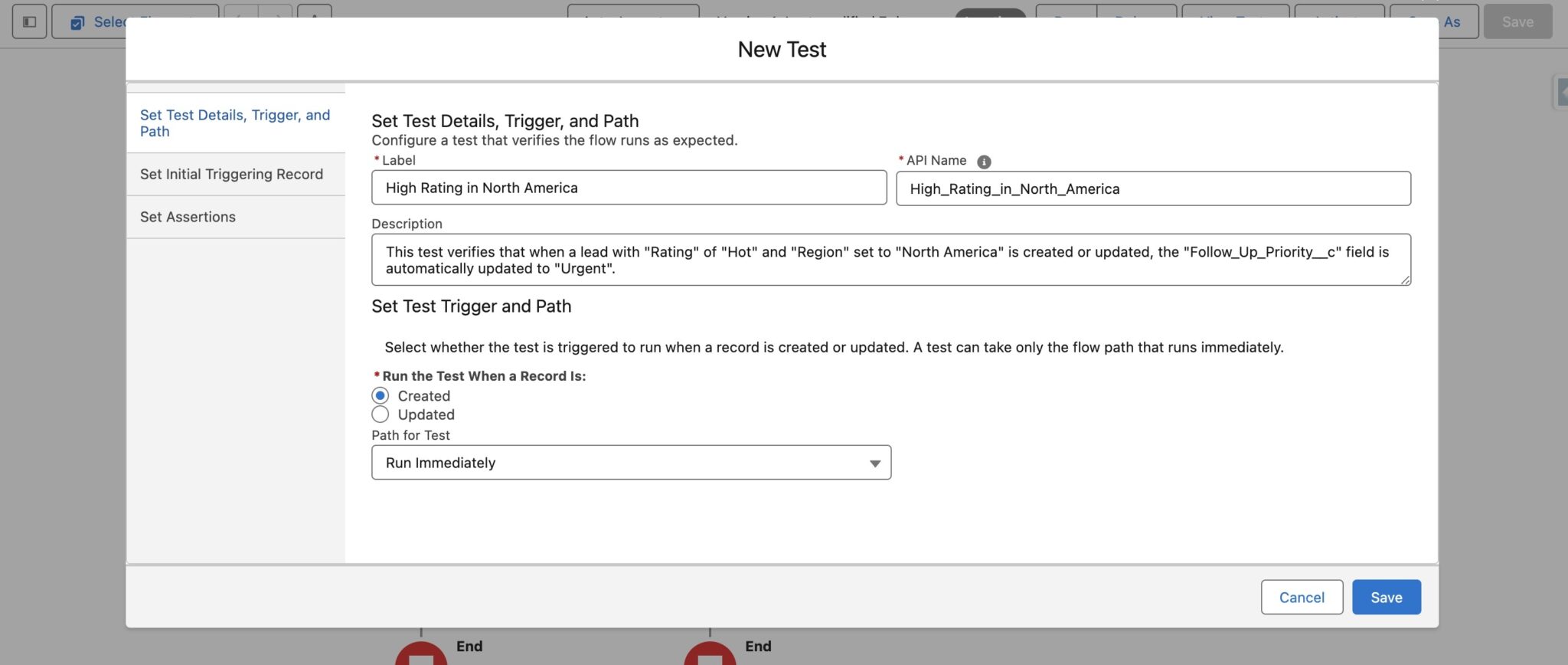Click the side panel icon at the right edge

pos(1561,93)
